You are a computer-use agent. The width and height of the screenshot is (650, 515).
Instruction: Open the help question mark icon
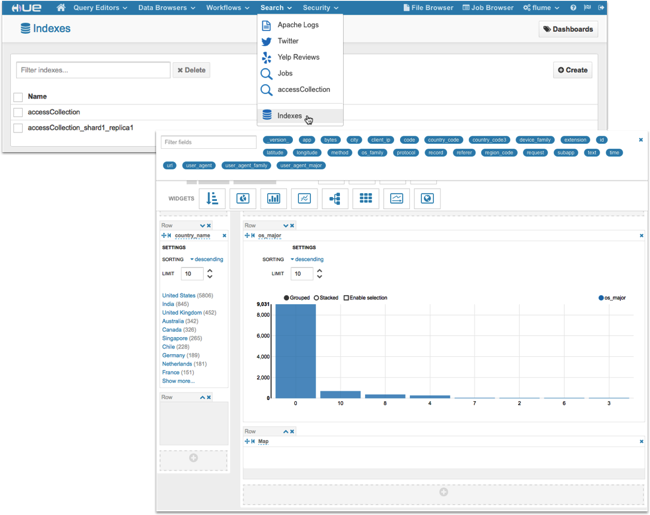click(573, 7)
